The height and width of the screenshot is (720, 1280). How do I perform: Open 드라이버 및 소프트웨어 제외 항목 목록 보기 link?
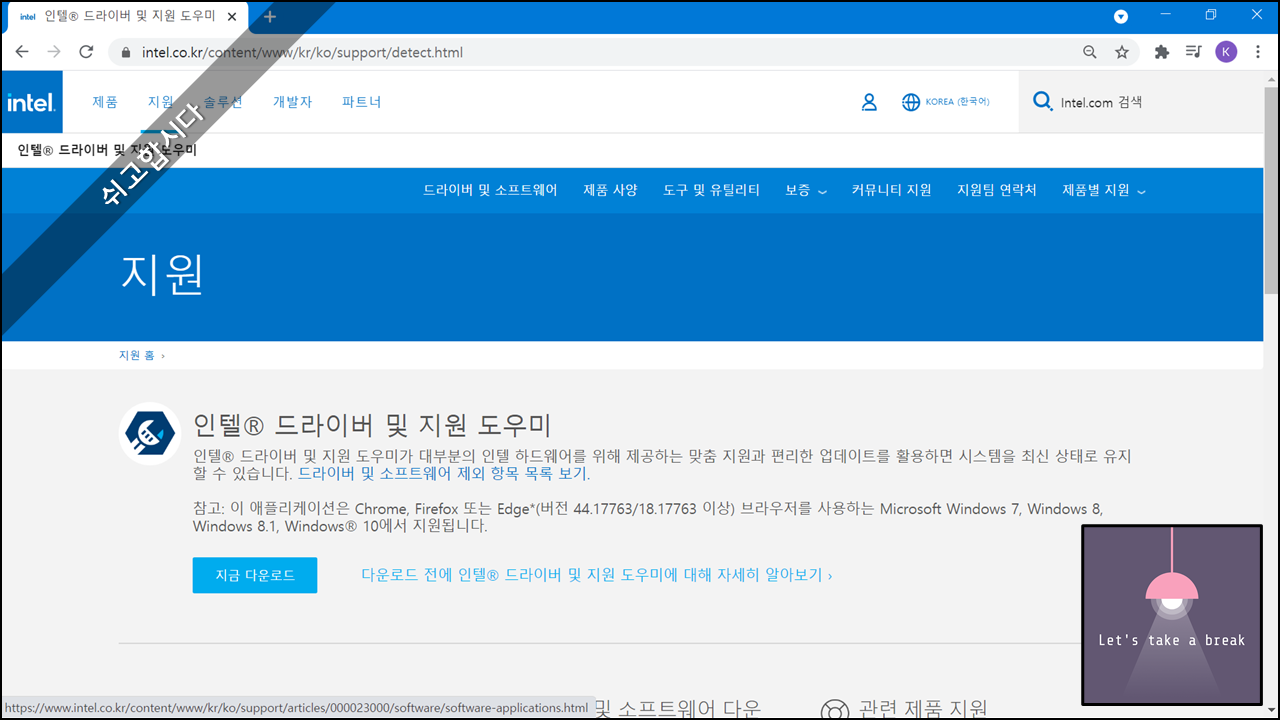coord(443,474)
